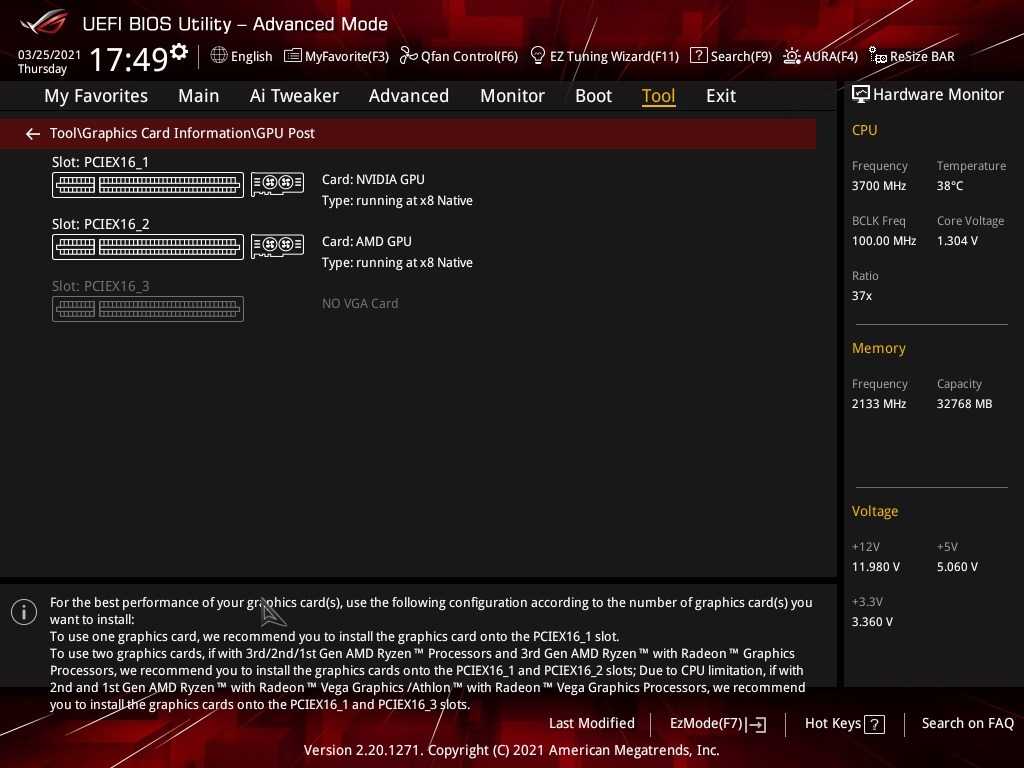Click the Ratio value 37x

pos(862,296)
